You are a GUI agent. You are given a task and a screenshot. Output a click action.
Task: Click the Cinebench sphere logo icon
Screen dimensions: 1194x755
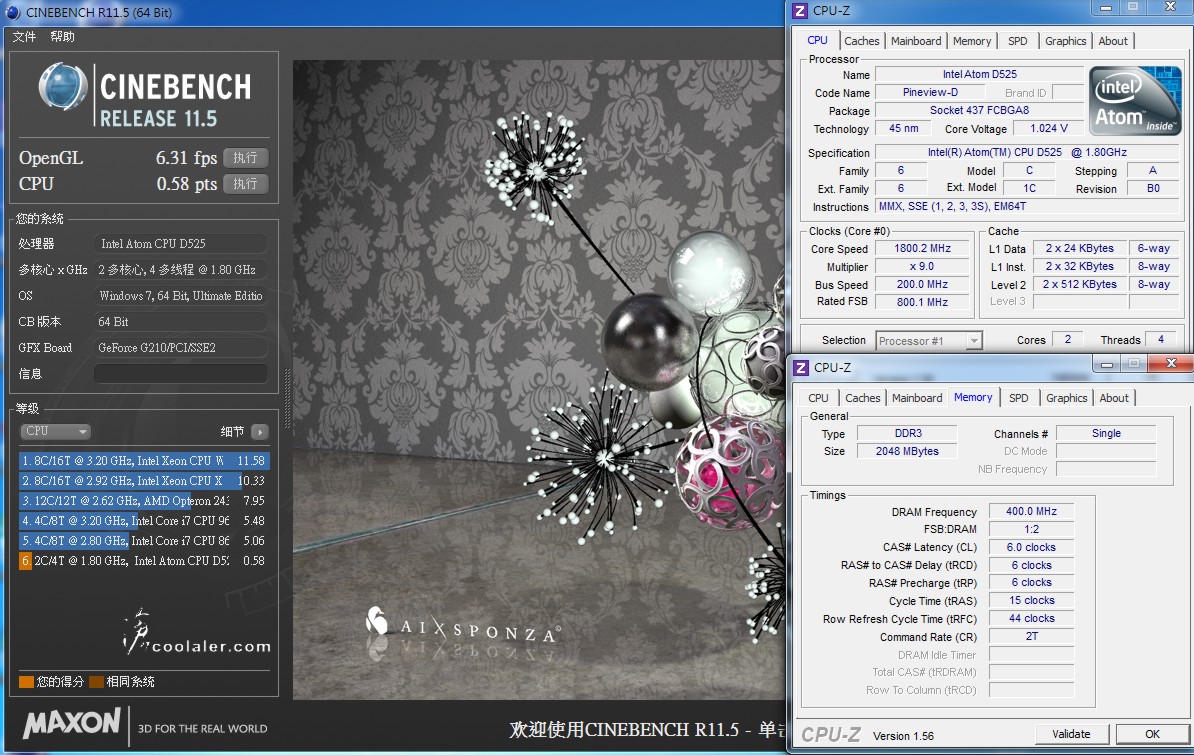[62, 86]
